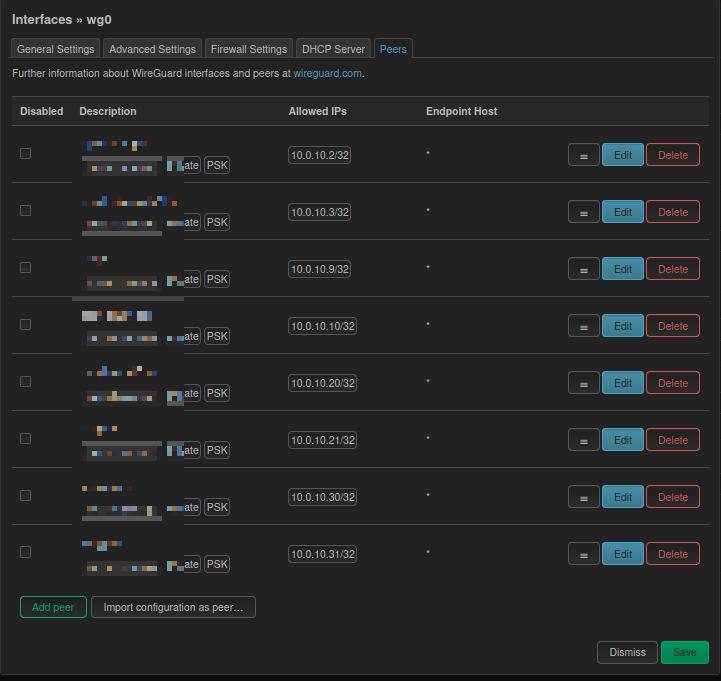721x681 pixels.
Task: Open the Advanced Settings tab
Action: coord(152,49)
